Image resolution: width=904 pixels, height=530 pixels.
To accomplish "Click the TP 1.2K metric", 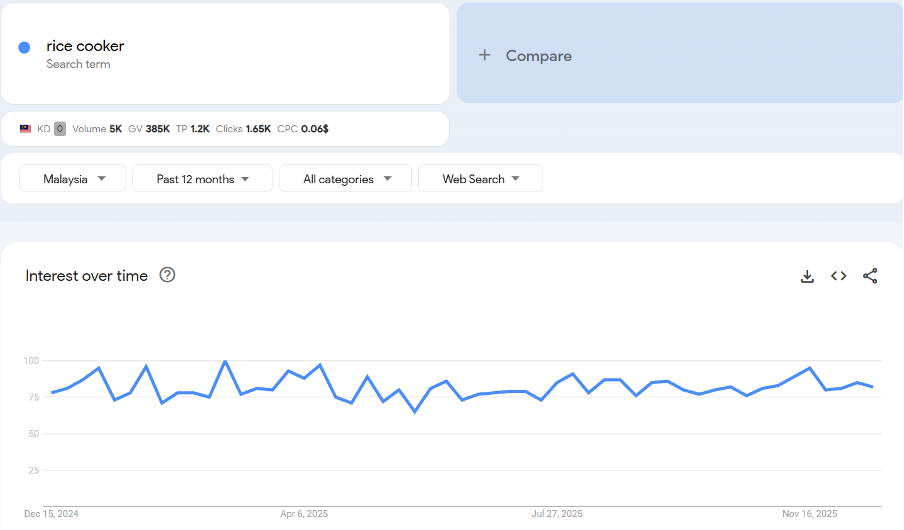I will tap(193, 129).
